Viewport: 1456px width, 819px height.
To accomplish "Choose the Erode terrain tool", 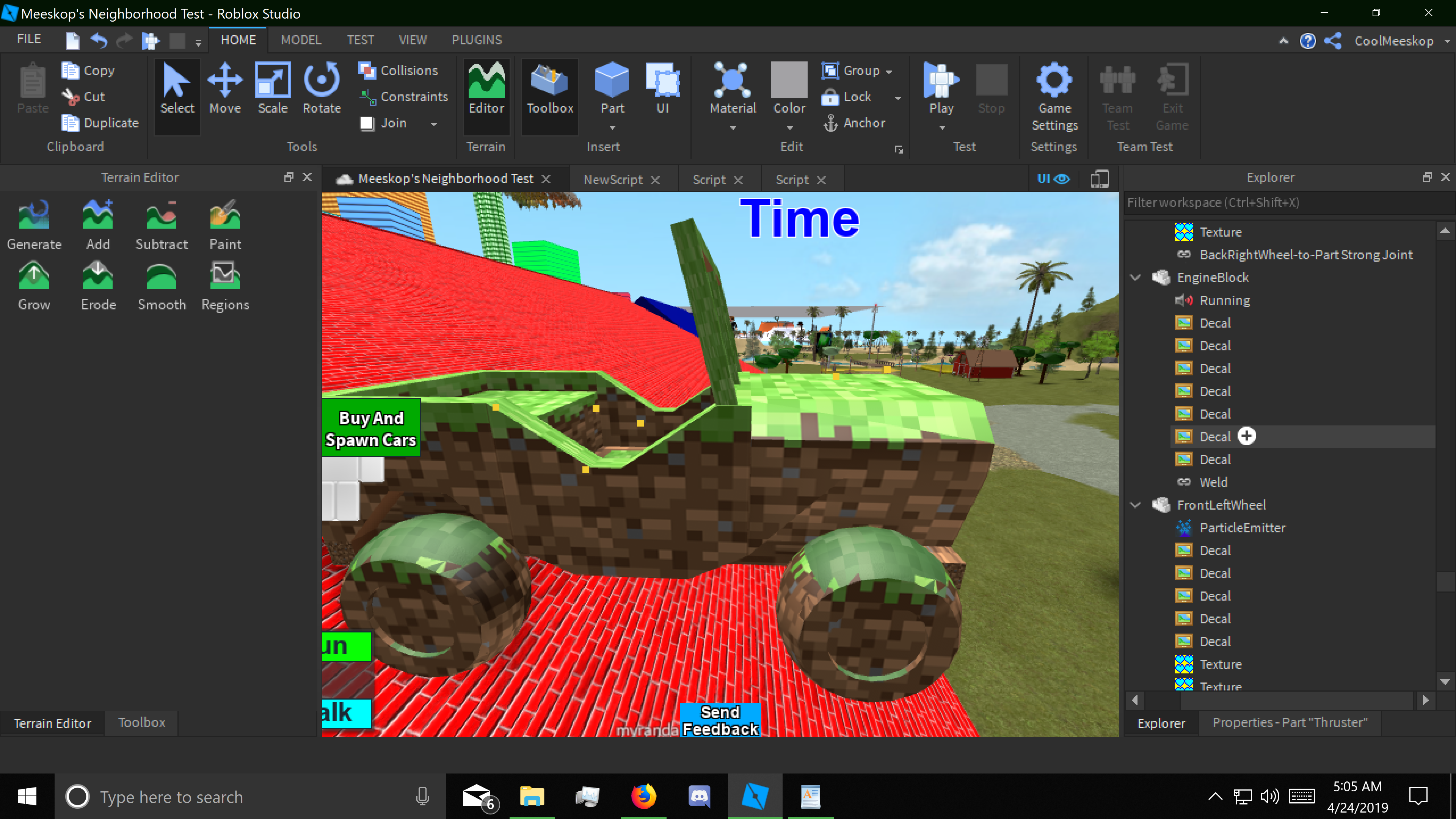I will pos(98,286).
